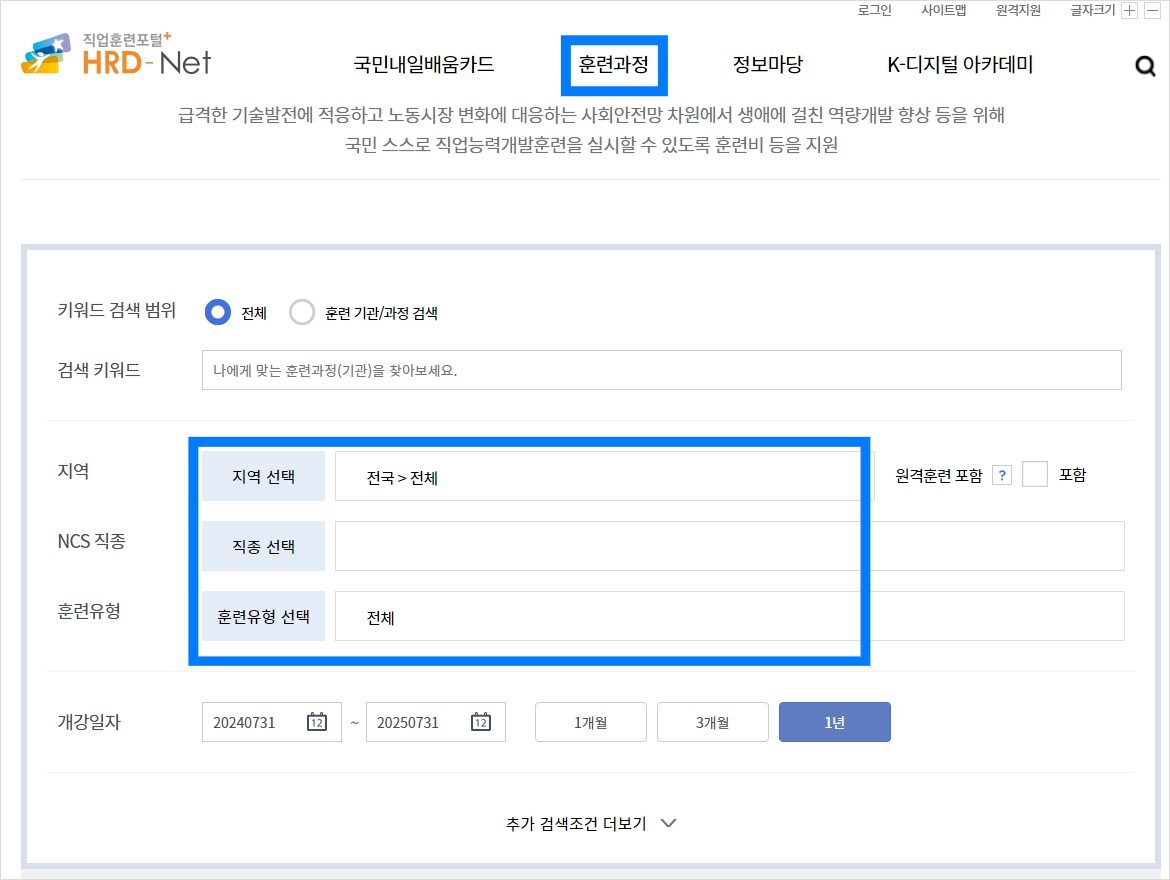Image resolution: width=1170 pixels, height=880 pixels.
Task: Check the 원격훈련 포함 checkbox
Action: point(1035,475)
